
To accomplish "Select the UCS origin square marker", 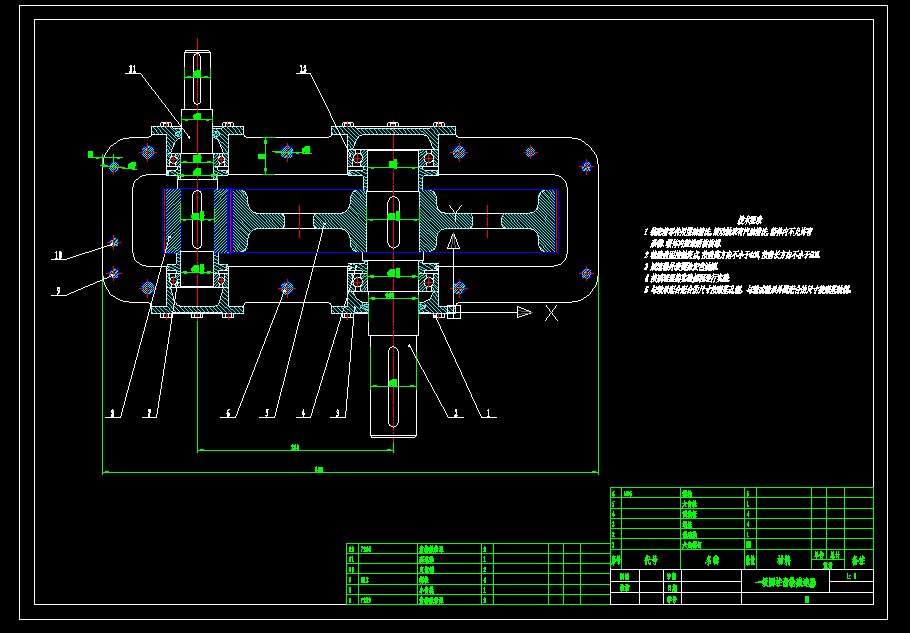I will click(453, 312).
